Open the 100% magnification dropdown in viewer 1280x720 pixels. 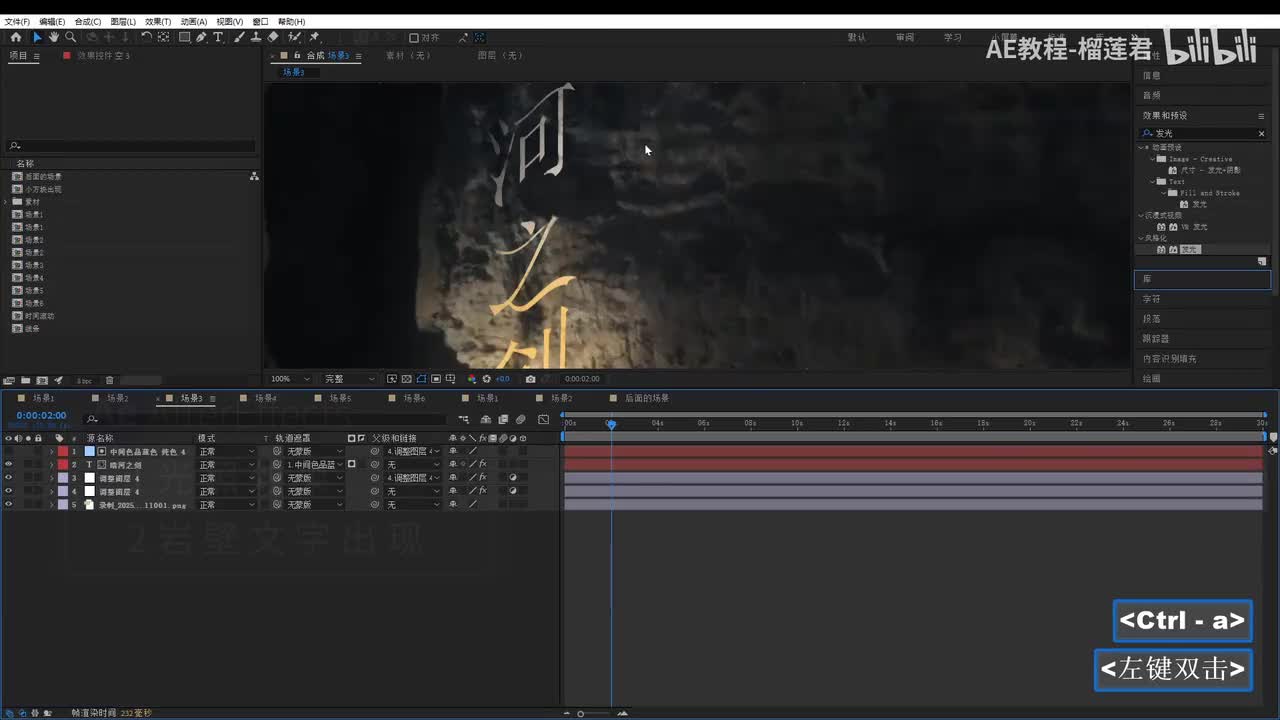coord(292,379)
